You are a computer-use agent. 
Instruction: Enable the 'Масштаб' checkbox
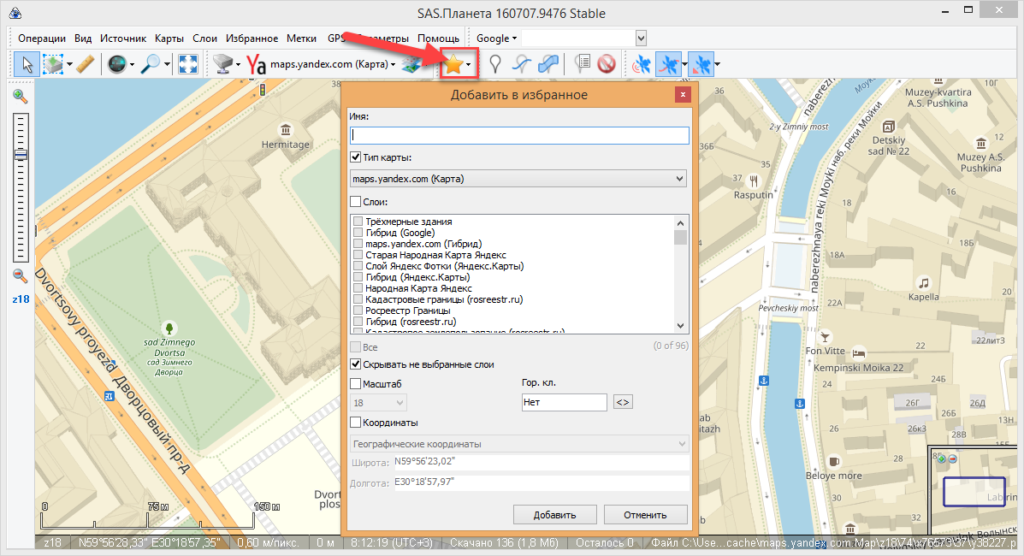[x=356, y=383]
